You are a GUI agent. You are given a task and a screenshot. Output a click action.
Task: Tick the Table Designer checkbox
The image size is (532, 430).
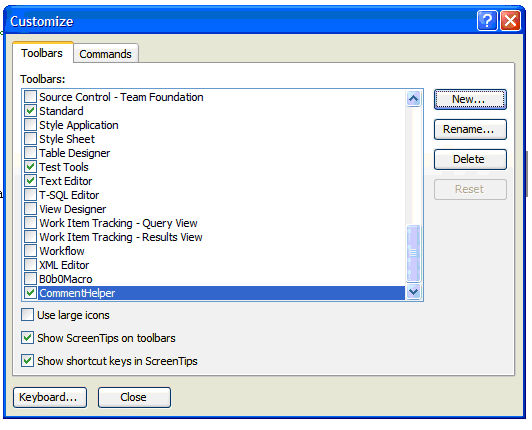(30, 153)
